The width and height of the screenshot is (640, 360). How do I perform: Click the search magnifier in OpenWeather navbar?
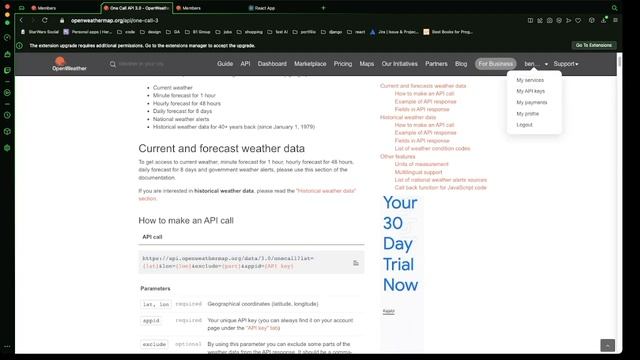tap(113, 64)
